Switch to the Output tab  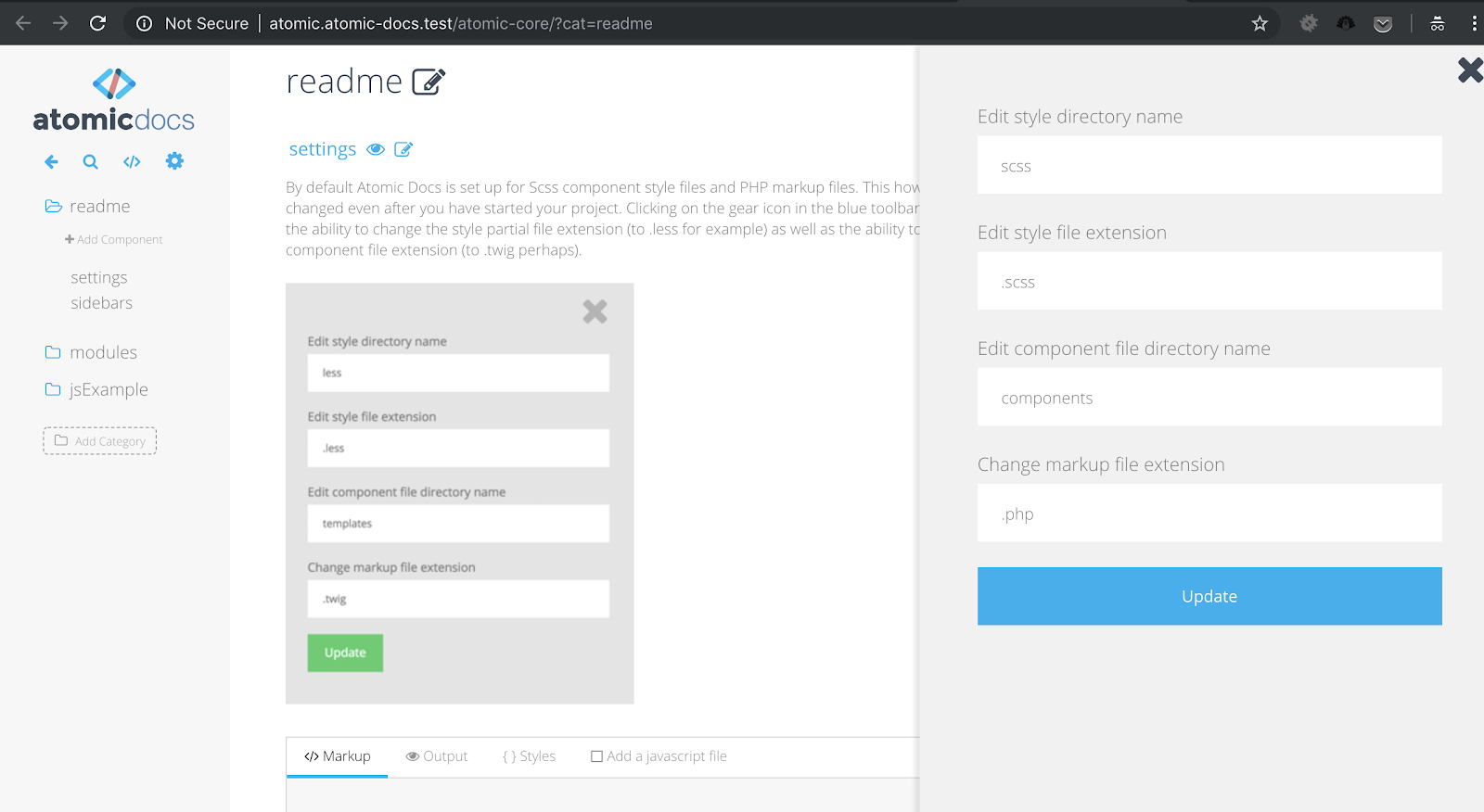click(x=437, y=757)
